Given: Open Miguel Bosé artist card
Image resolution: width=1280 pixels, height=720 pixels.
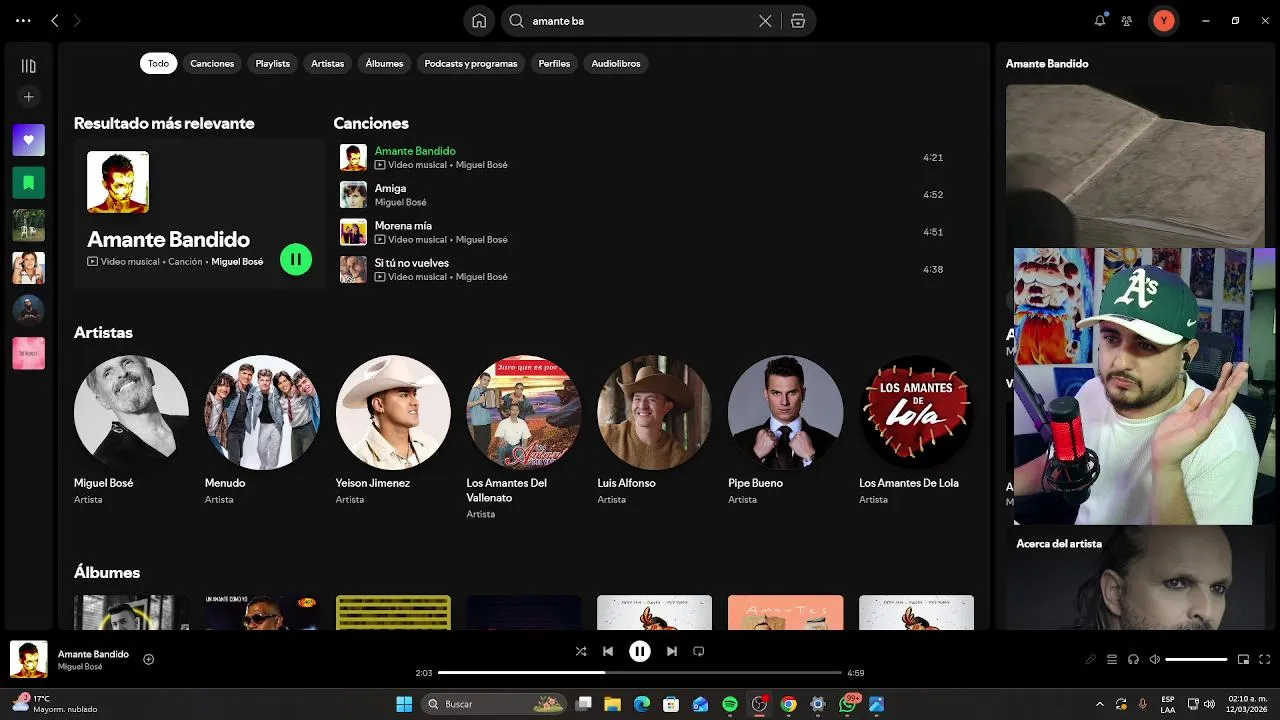Looking at the screenshot, I should (131, 430).
